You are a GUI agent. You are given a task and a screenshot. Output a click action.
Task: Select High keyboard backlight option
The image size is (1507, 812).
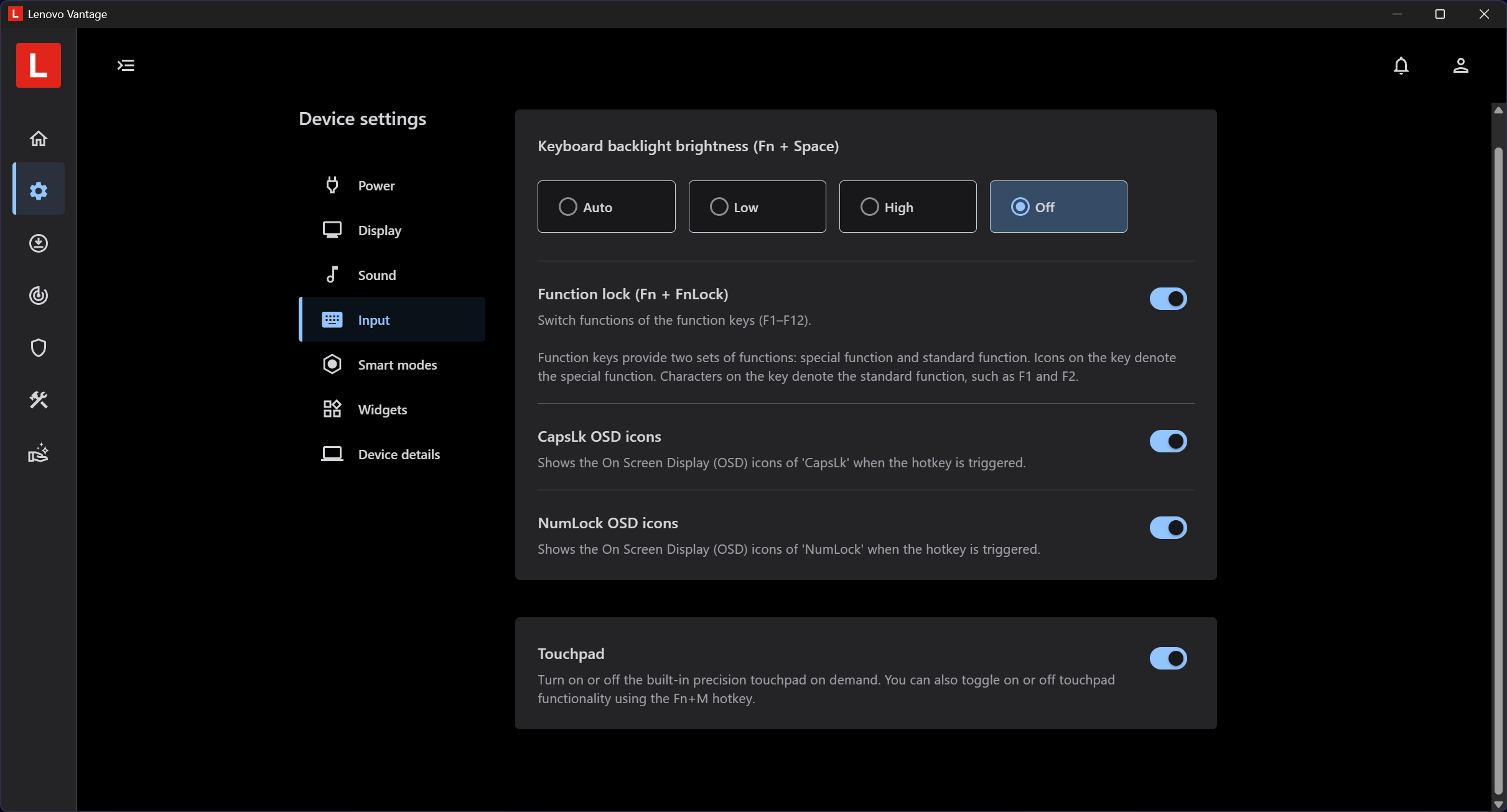coord(907,207)
